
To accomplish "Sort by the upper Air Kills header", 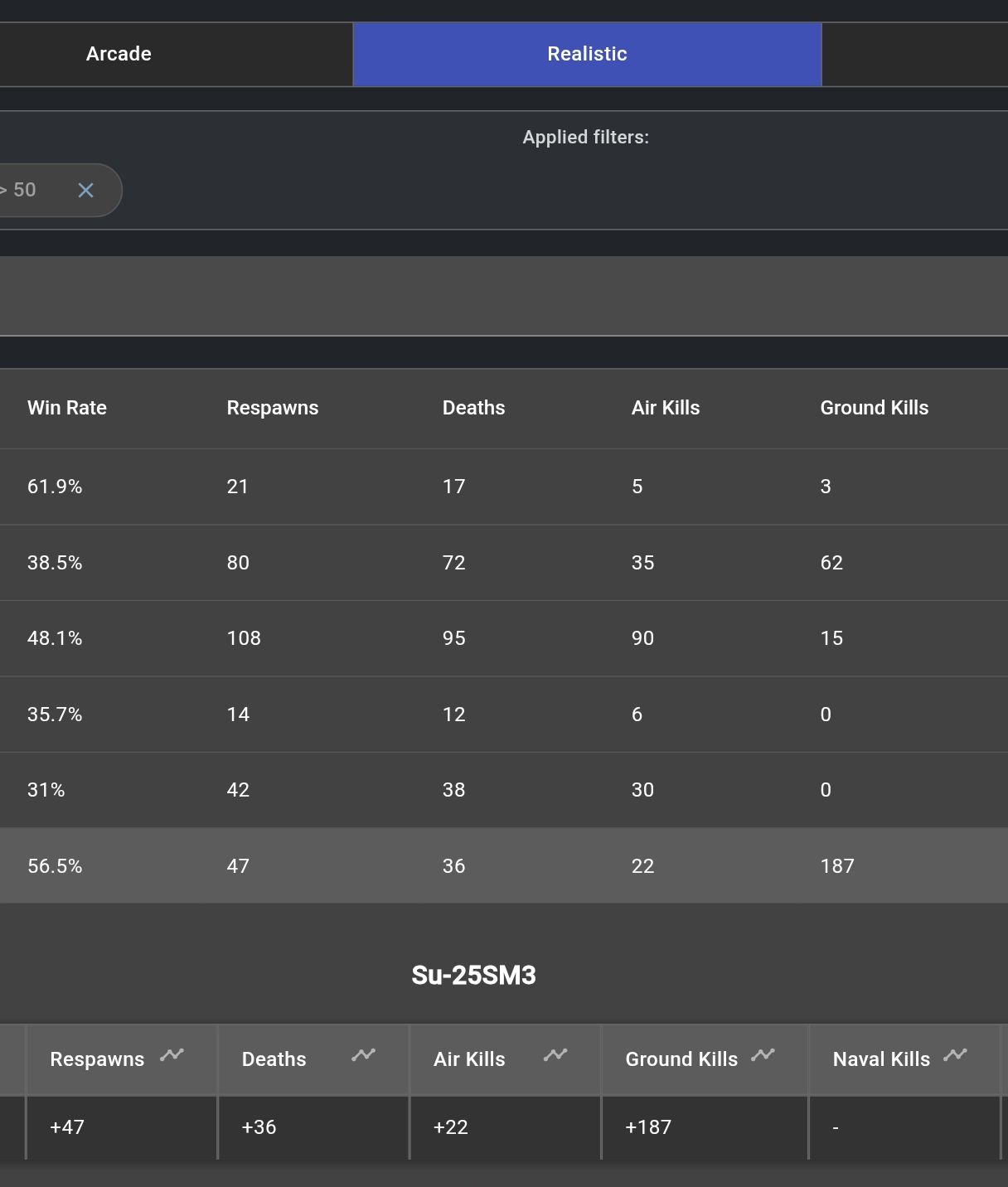I will [666, 408].
